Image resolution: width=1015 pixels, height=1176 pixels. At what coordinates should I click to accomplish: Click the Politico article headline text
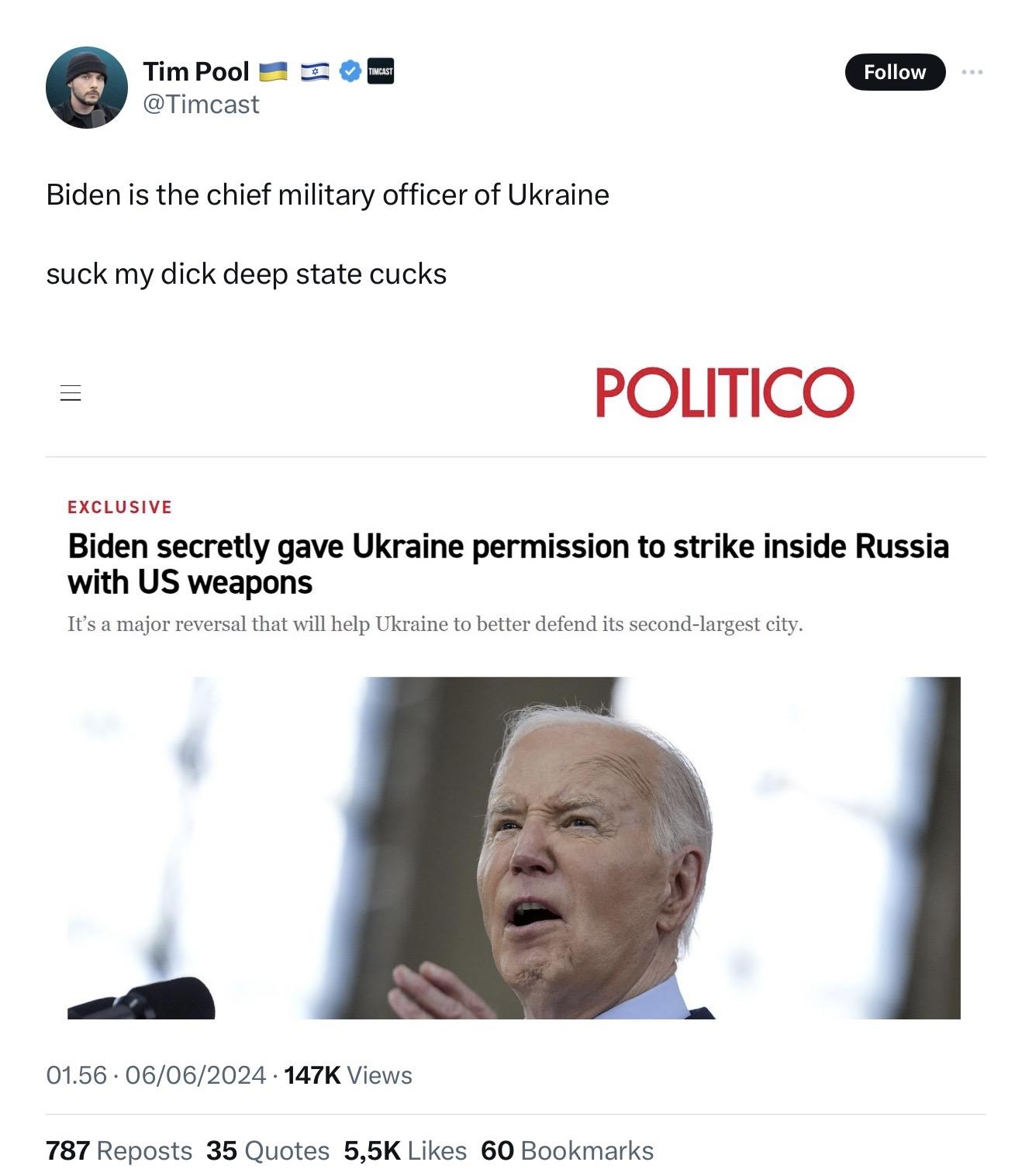(x=508, y=564)
